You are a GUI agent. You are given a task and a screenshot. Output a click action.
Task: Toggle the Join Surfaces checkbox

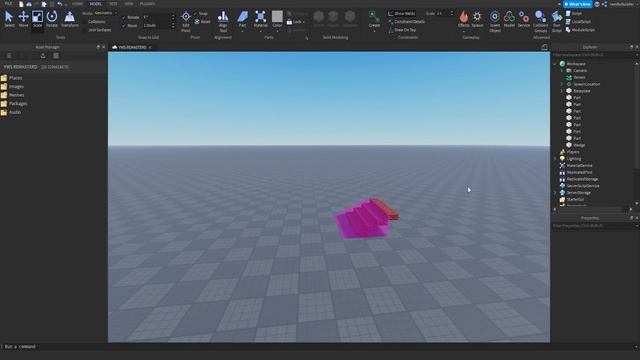pos(84,30)
